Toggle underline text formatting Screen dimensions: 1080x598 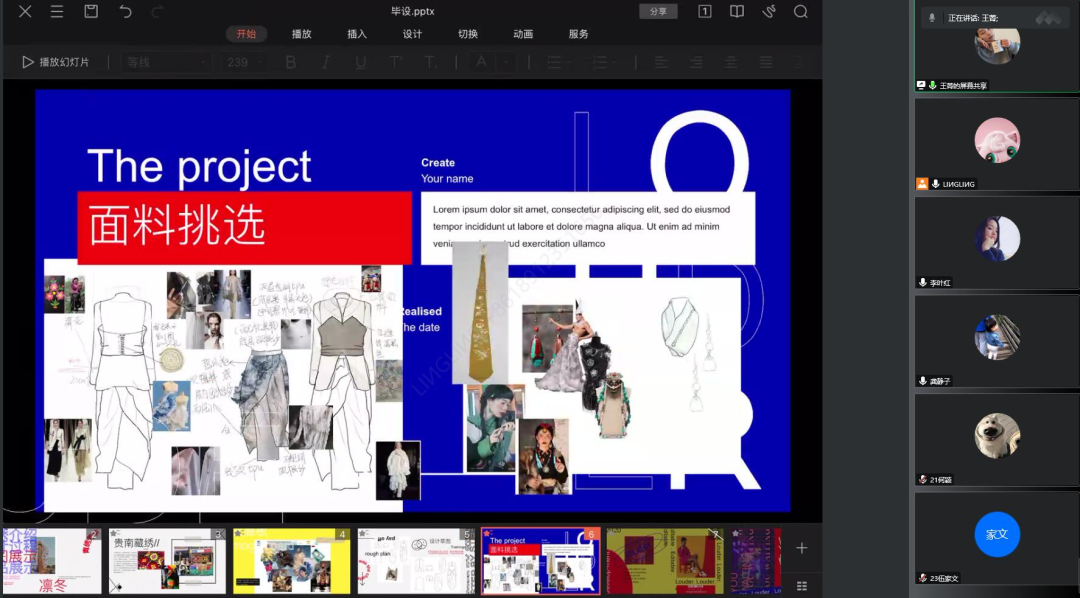361,62
